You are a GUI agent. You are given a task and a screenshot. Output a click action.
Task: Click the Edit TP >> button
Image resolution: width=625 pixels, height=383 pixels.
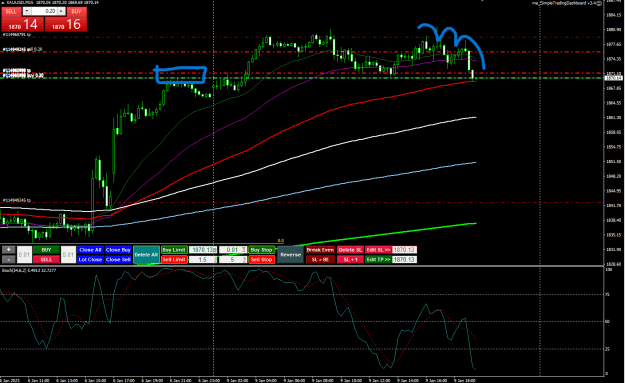tap(378, 259)
